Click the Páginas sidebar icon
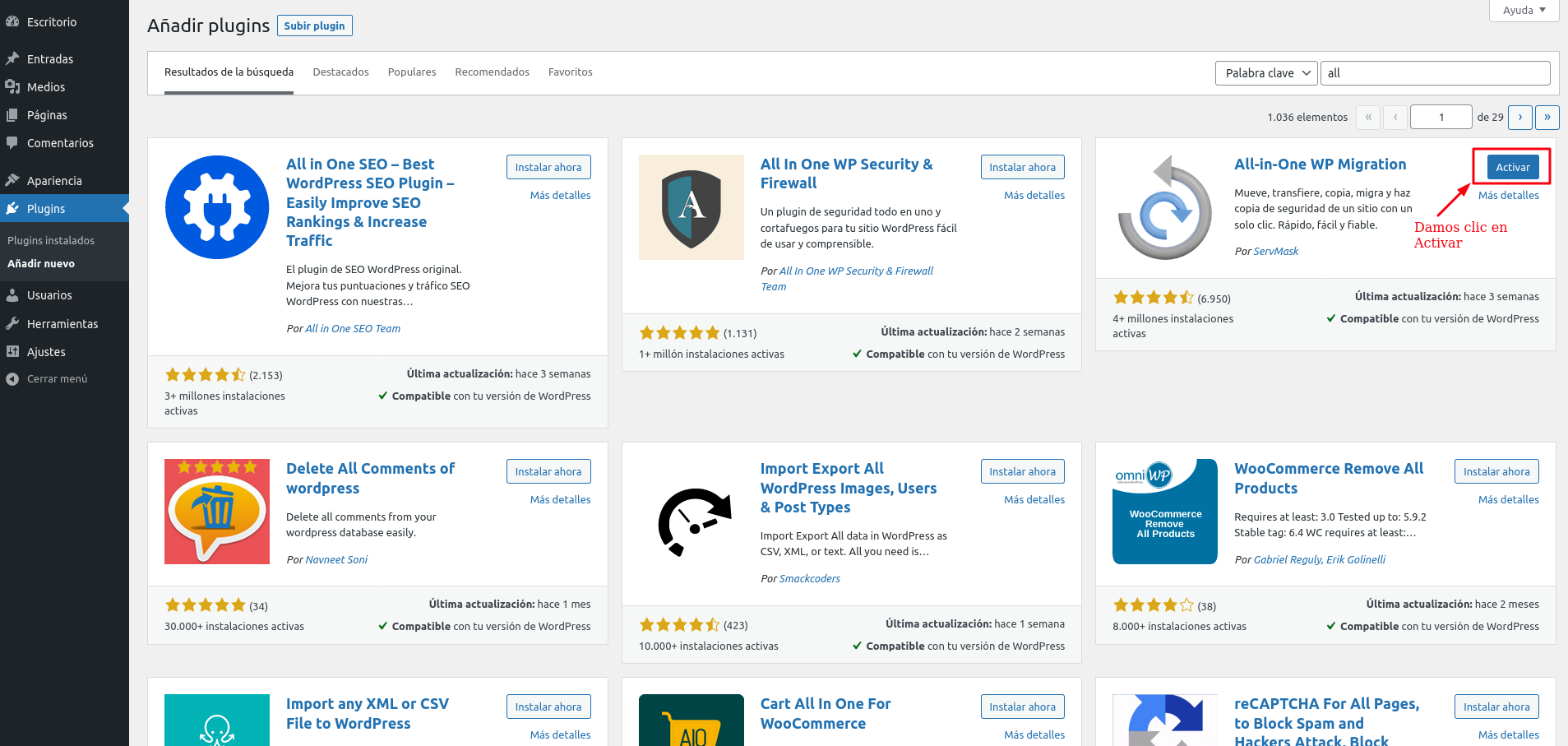The image size is (1568, 746). tap(12, 115)
